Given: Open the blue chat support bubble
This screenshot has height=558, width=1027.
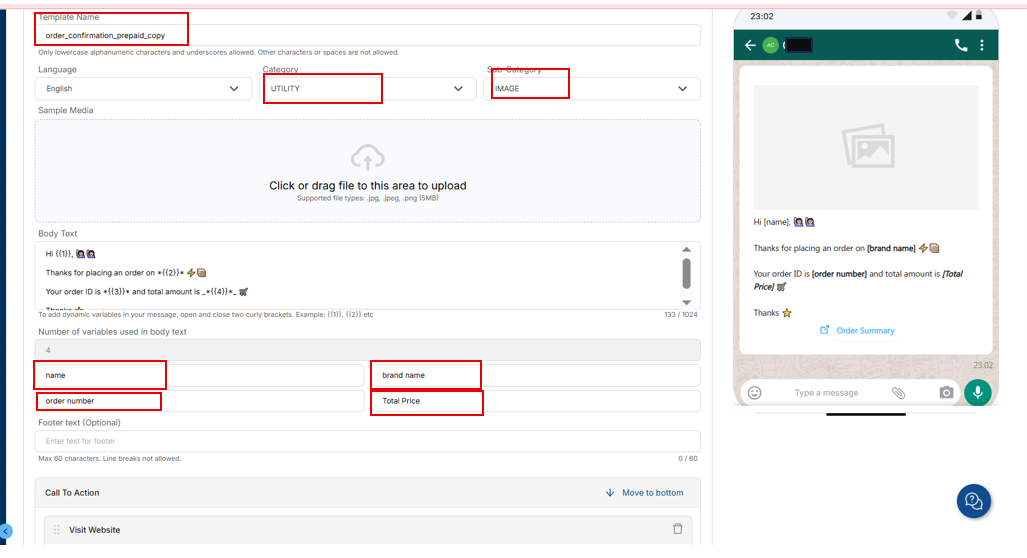Looking at the screenshot, I should [x=973, y=501].
